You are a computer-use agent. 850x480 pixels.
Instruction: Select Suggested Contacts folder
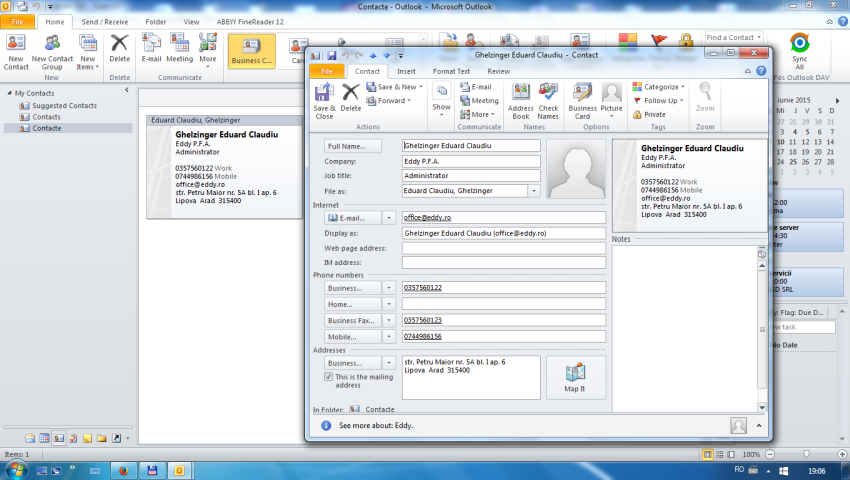[64, 106]
